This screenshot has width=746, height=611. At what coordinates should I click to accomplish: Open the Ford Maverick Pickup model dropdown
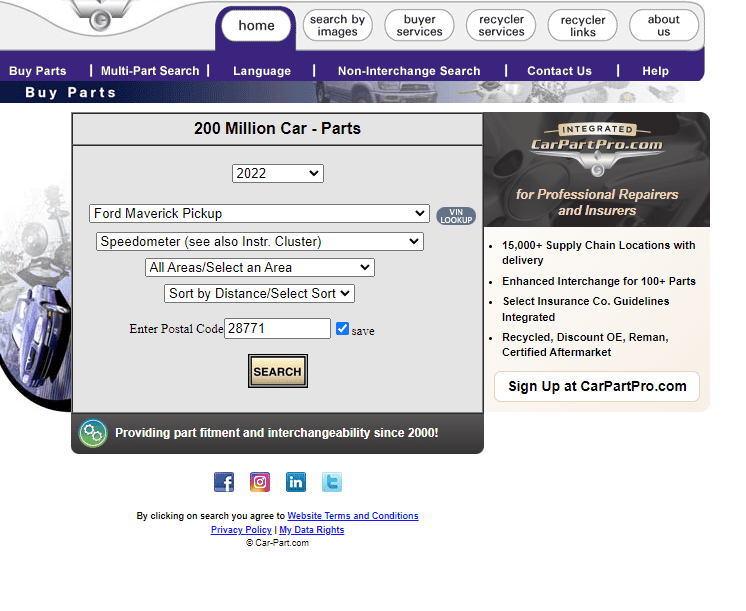[259, 213]
